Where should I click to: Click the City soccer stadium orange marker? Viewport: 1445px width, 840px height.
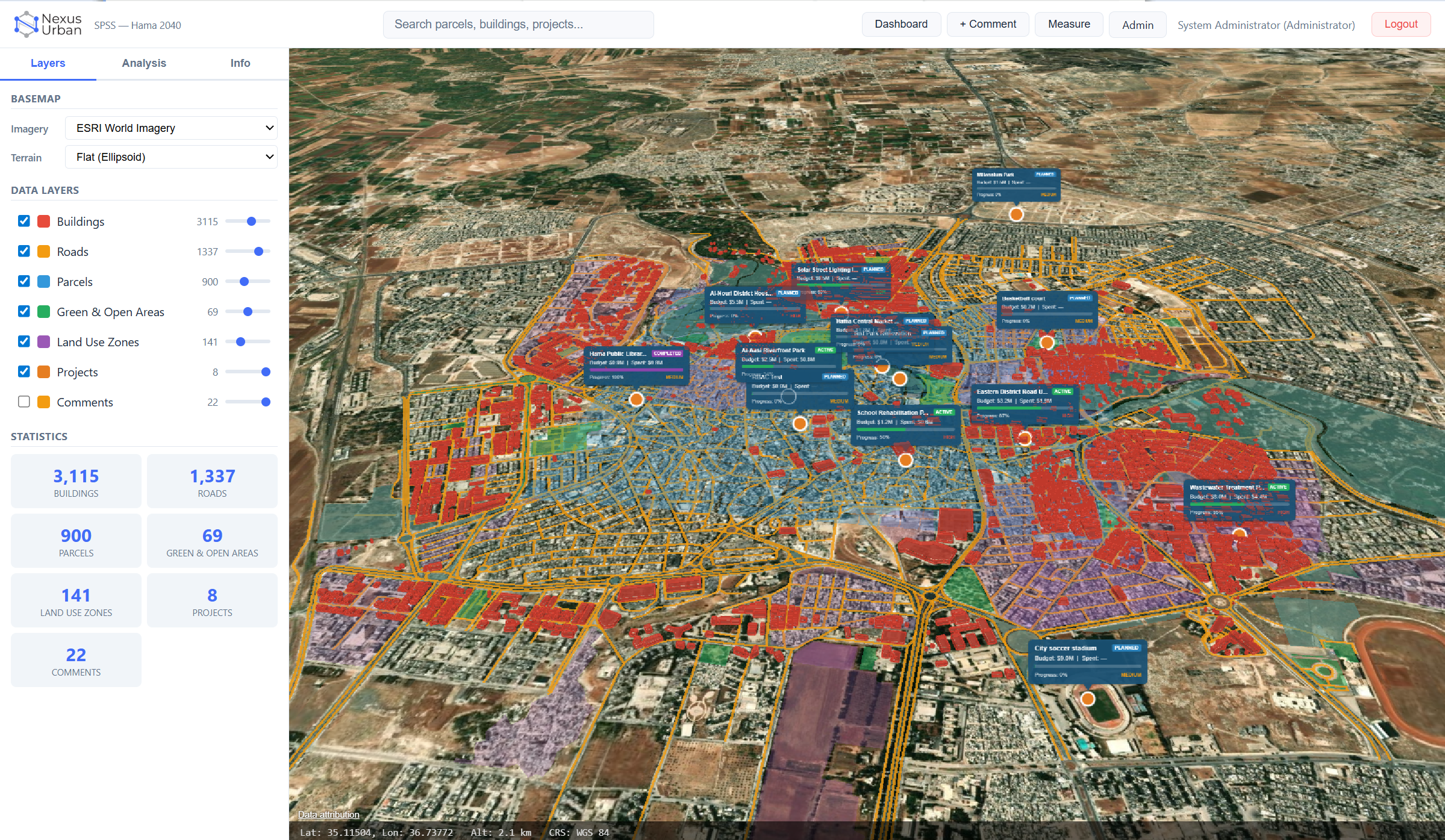[x=1087, y=698]
